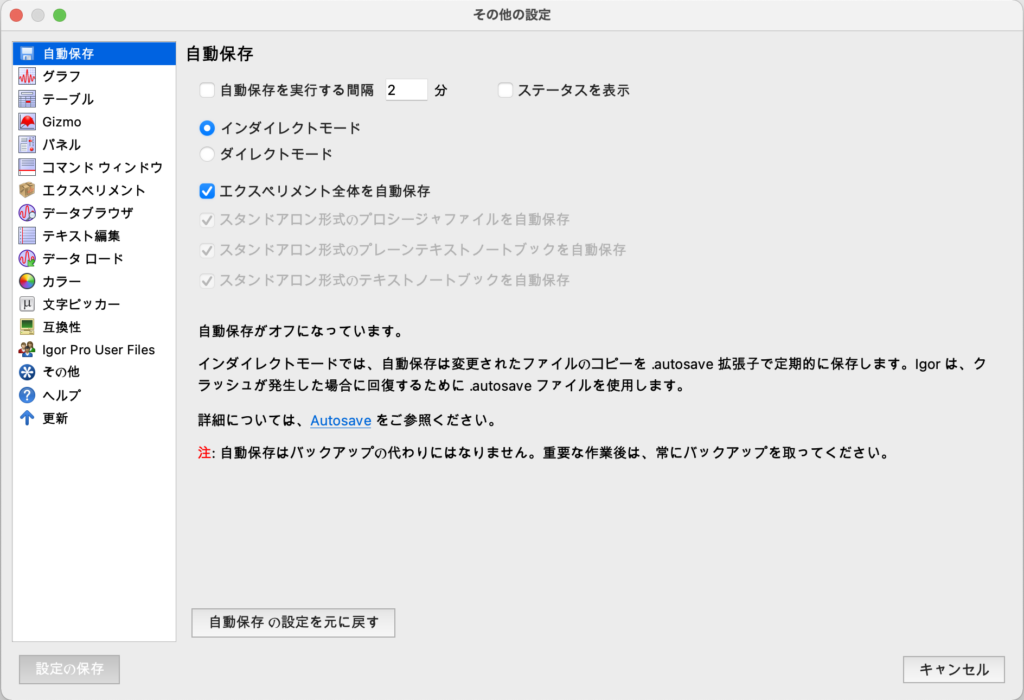Click the コマンド ウィンドウ icon
1024x700 pixels.
(27, 167)
